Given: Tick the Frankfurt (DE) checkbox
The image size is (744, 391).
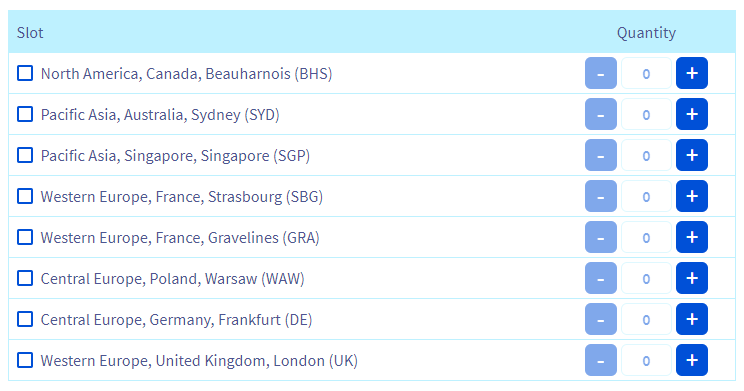Looking at the screenshot, I should pos(25,319).
